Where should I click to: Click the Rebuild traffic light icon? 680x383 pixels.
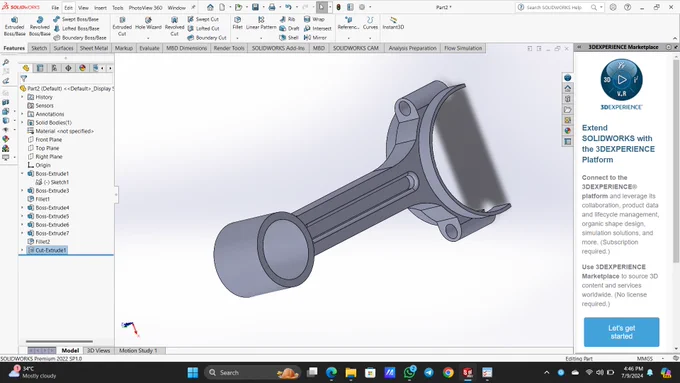tap(338, 7)
